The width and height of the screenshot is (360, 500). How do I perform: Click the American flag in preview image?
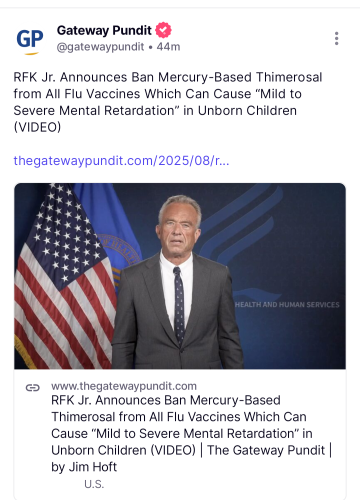(63, 277)
